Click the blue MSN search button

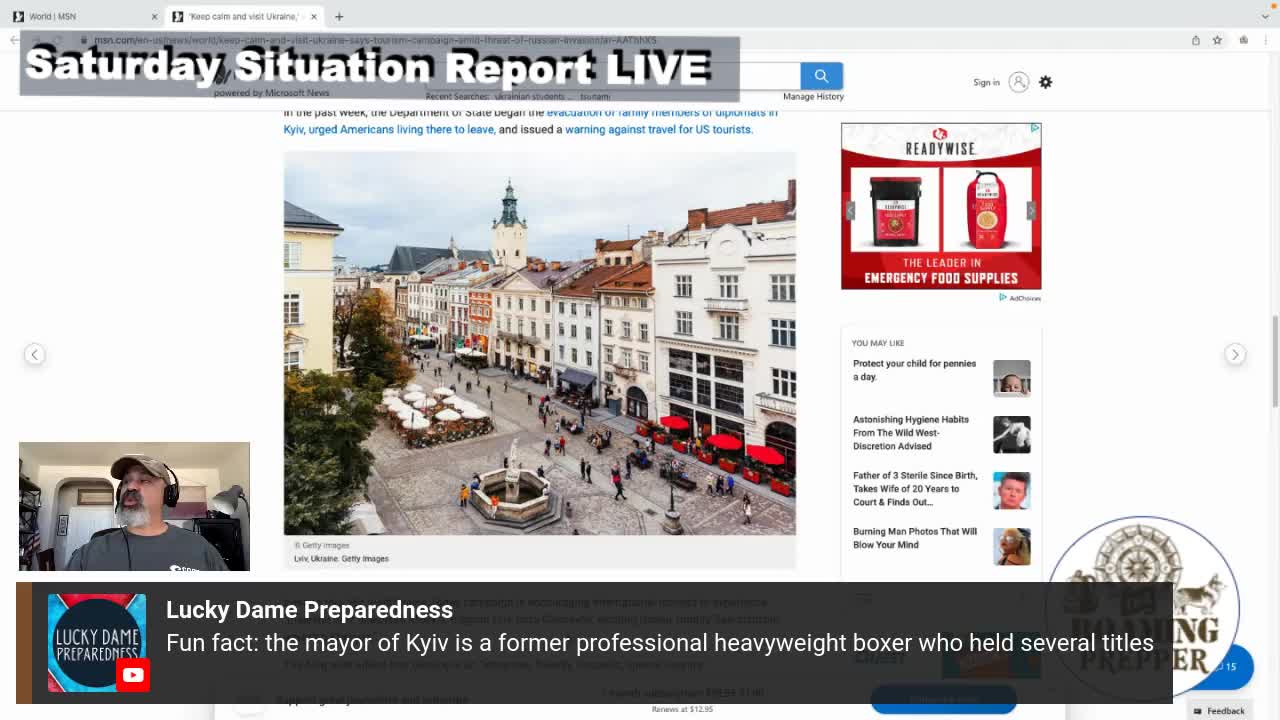point(821,76)
